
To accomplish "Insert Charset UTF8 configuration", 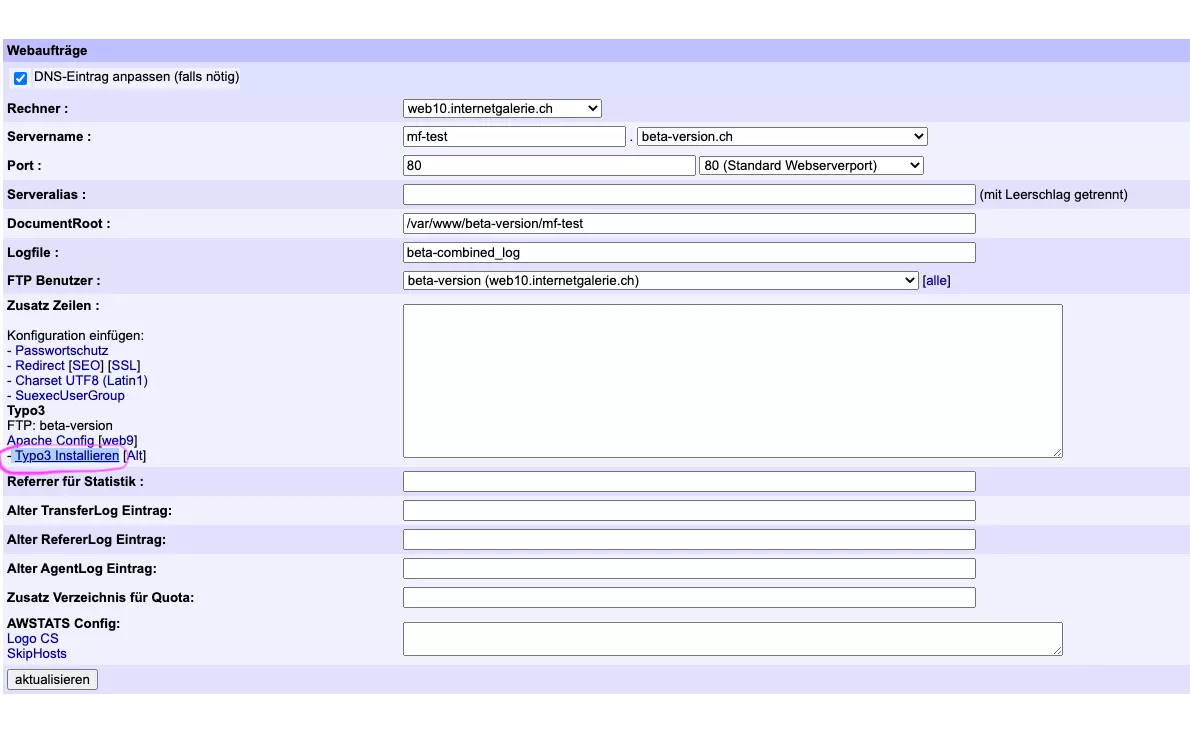I will (x=57, y=381).
